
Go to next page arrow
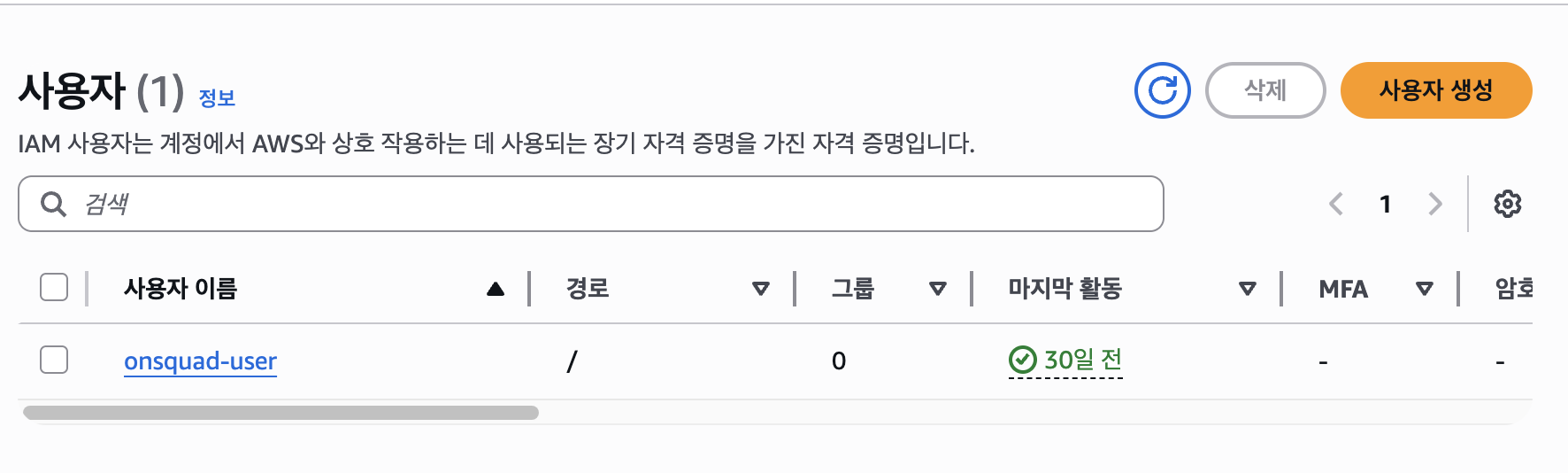pyautogui.click(x=1434, y=204)
